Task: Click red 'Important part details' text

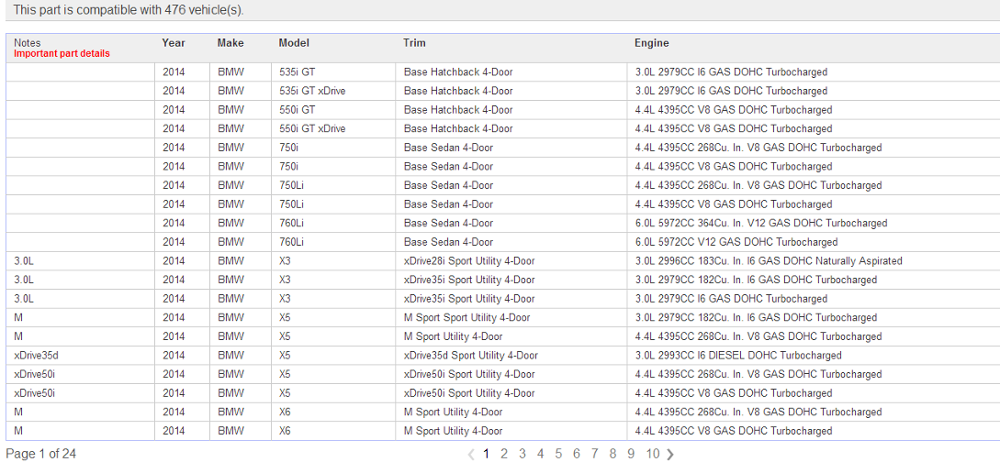Action: pos(62,54)
